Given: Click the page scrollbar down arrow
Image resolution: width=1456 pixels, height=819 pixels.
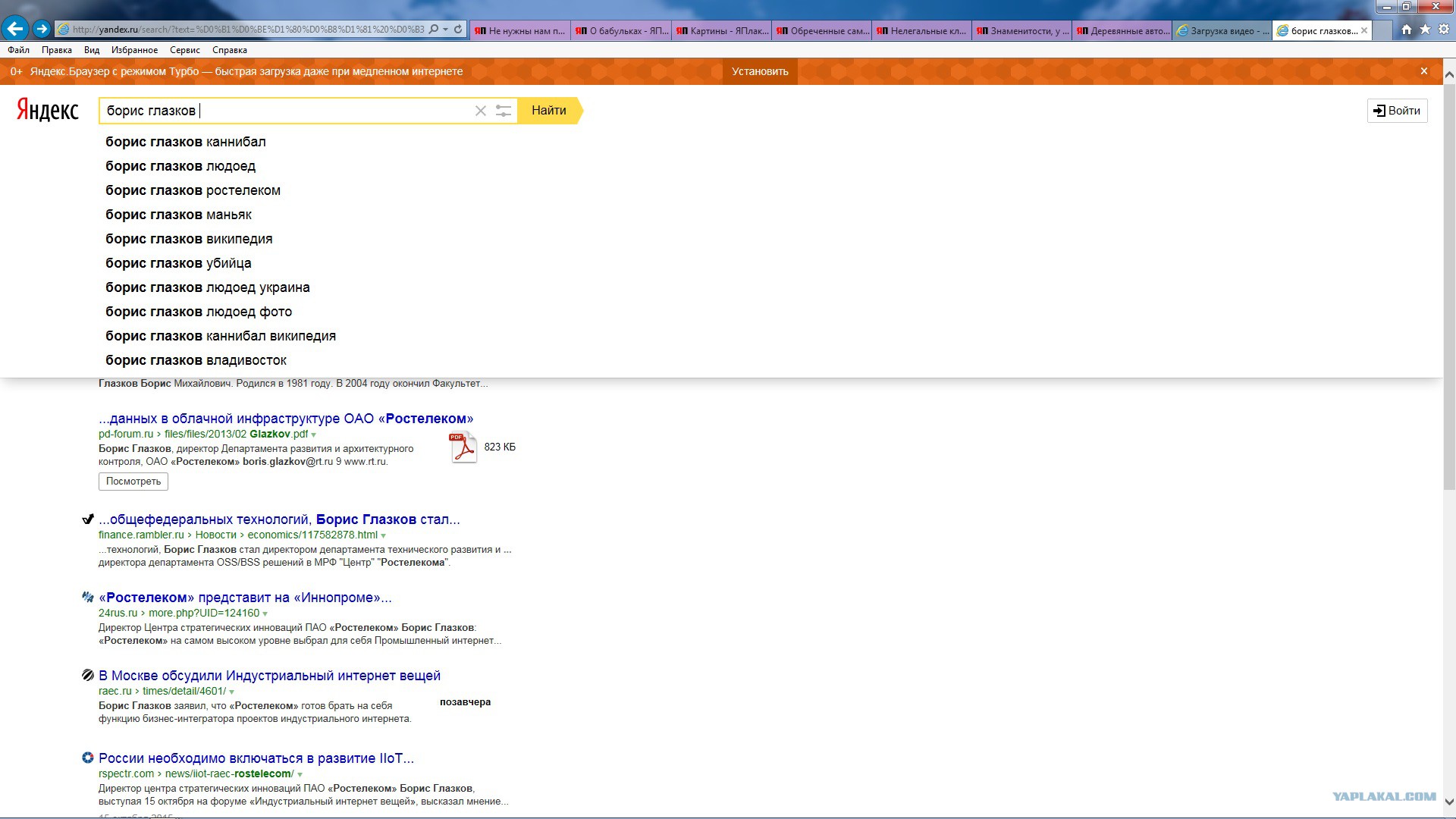Looking at the screenshot, I should (1449, 802).
